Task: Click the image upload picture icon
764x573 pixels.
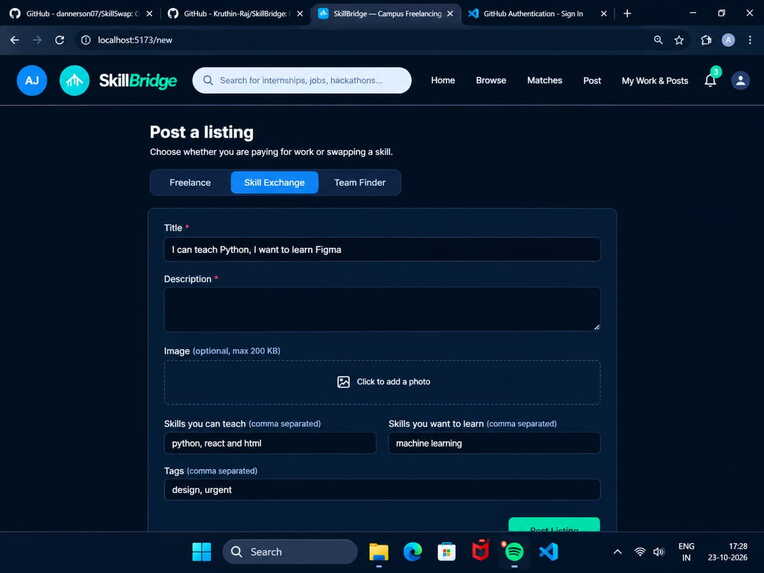Action: click(x=344, y=382)
